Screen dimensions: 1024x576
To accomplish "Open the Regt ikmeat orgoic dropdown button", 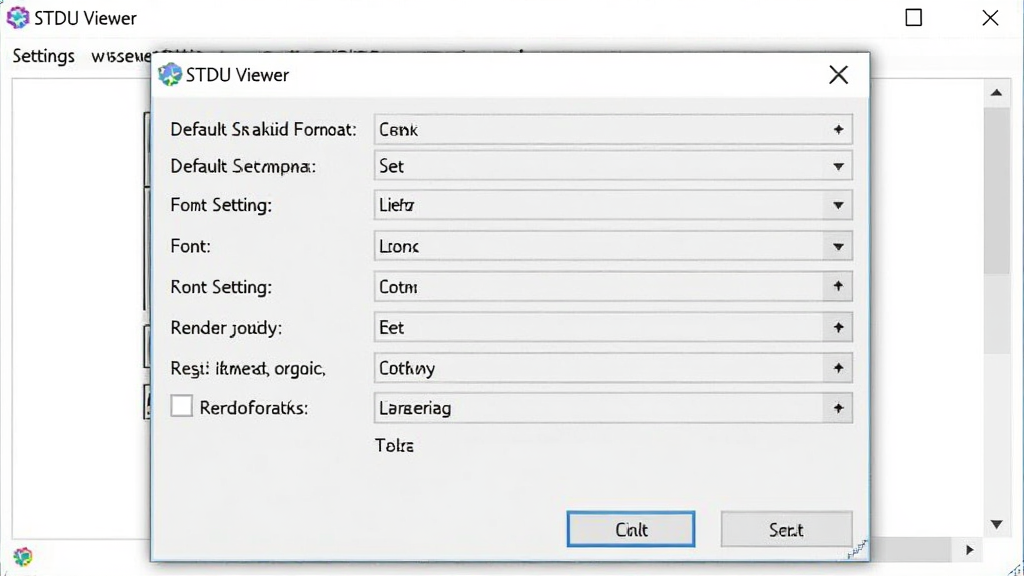I will click(x=839, y=368).
